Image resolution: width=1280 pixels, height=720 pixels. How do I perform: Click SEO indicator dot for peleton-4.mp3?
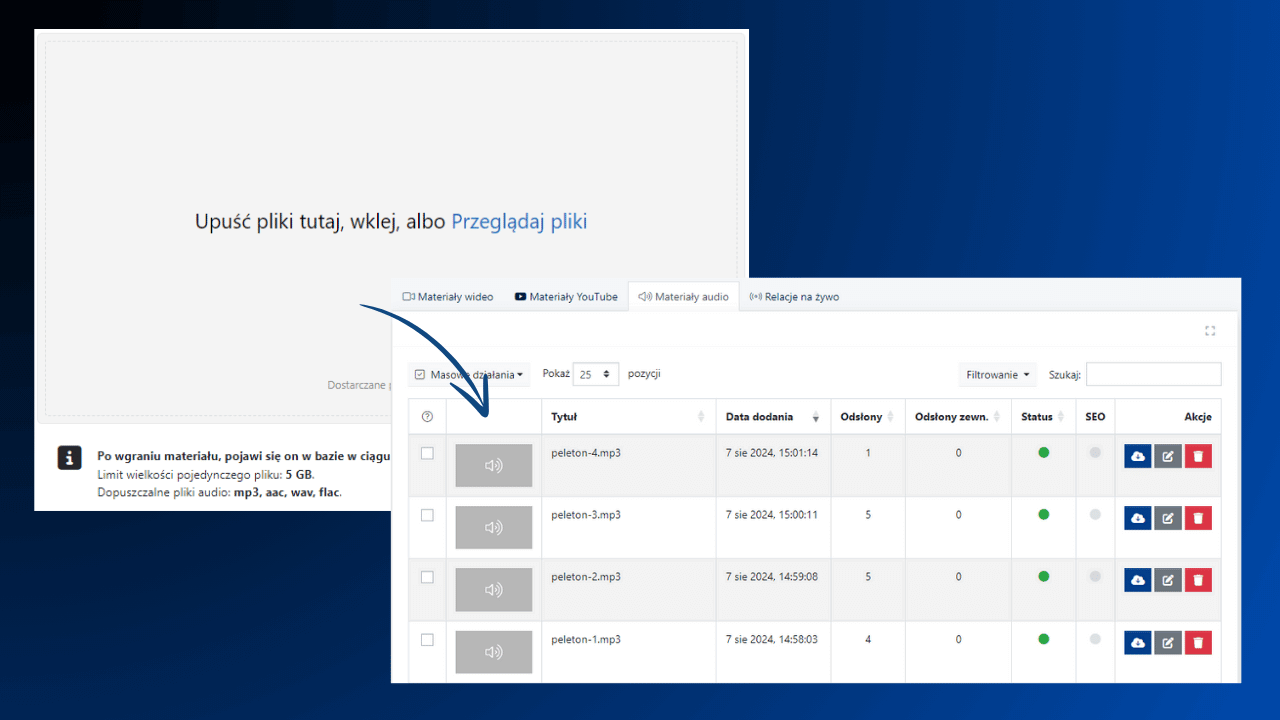tap(1095, 453)
